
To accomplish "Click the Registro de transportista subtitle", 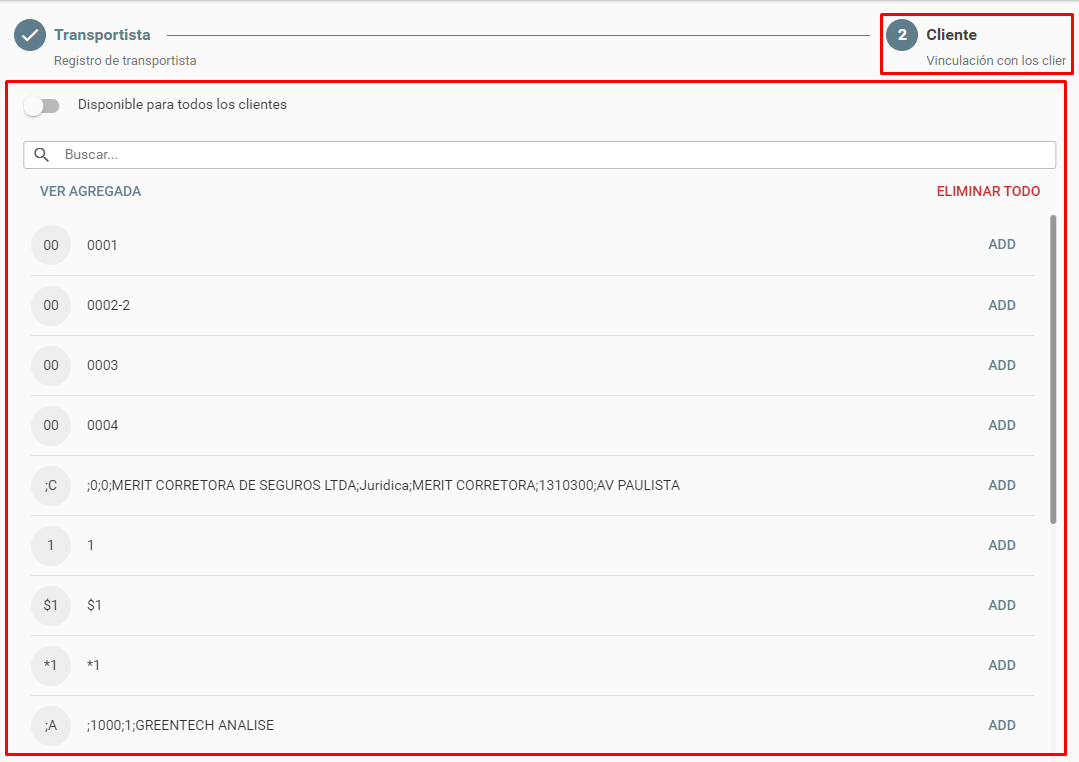I will point(125,61).
